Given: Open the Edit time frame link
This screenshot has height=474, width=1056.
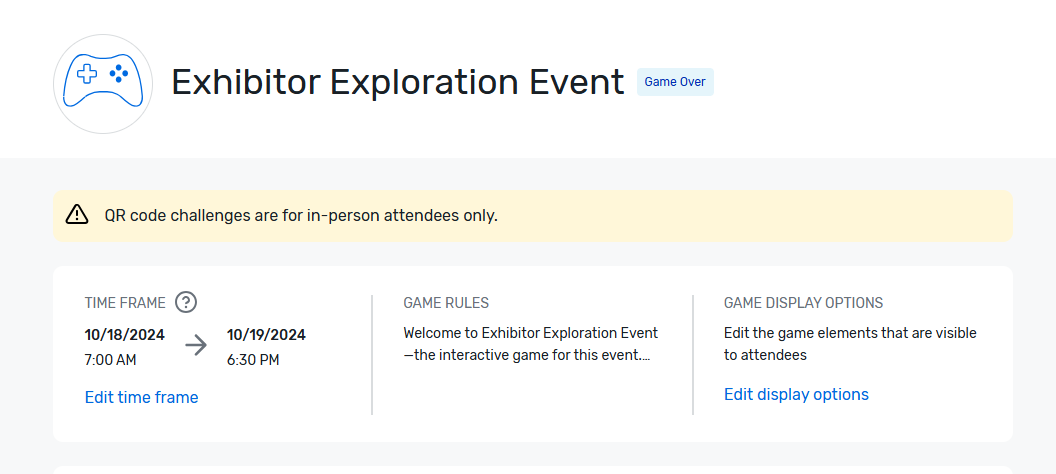Looking at the screenshot, I should [x=141, y=397].
